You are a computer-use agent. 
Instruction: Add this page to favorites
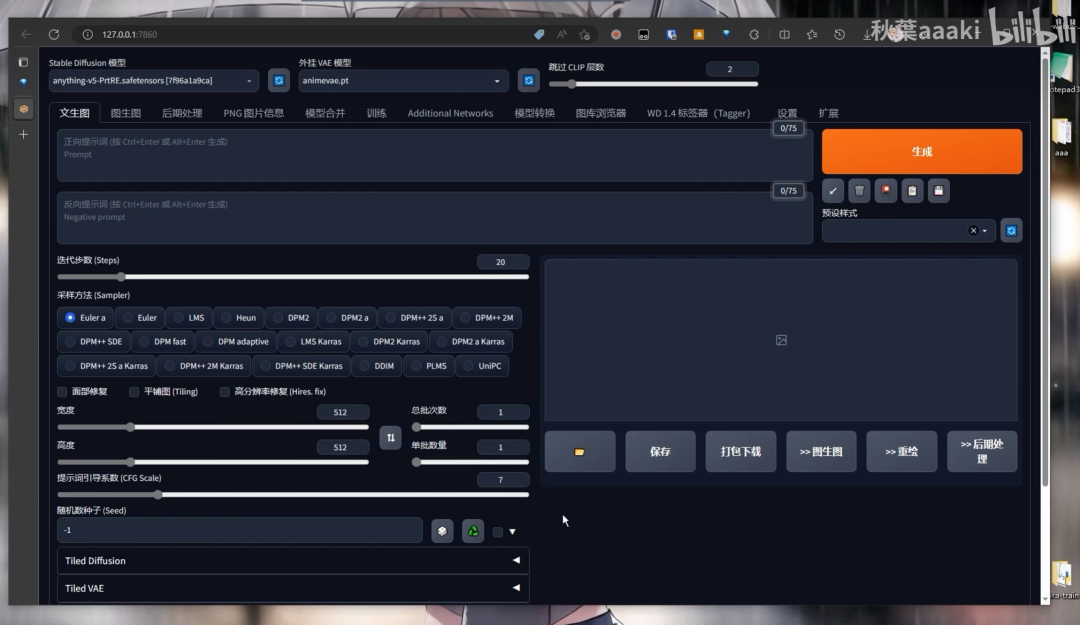coord(585,34)
